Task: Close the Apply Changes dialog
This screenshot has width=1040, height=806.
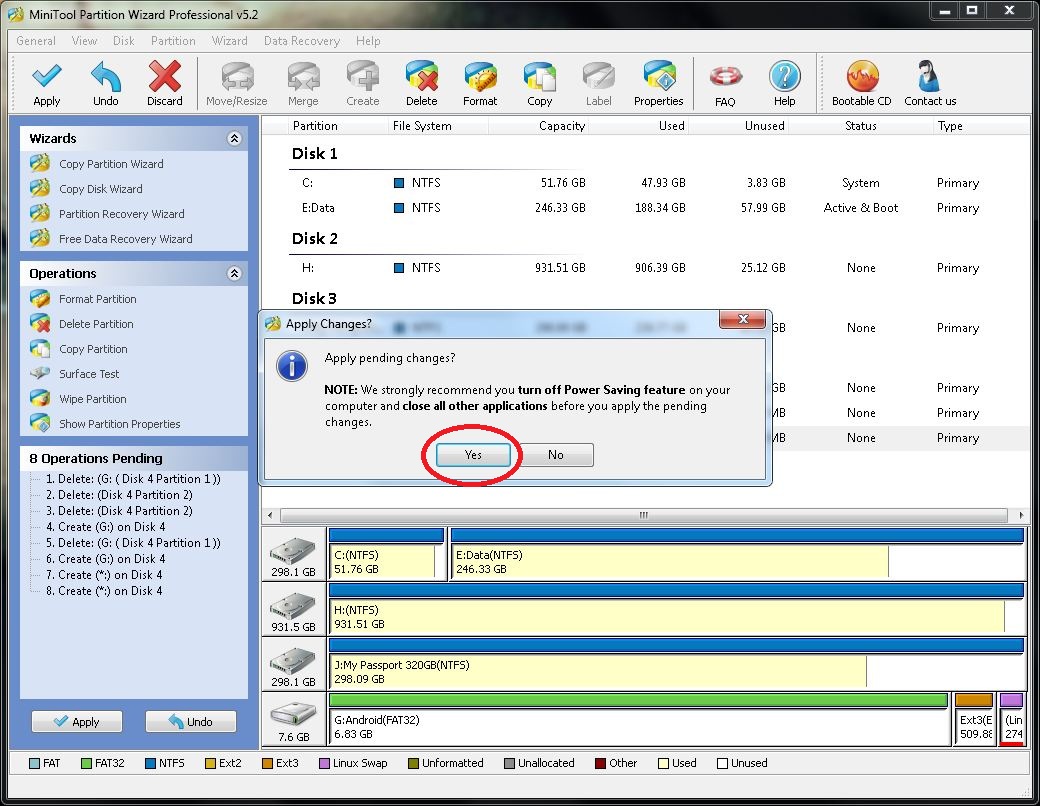Action: point(743,319)
